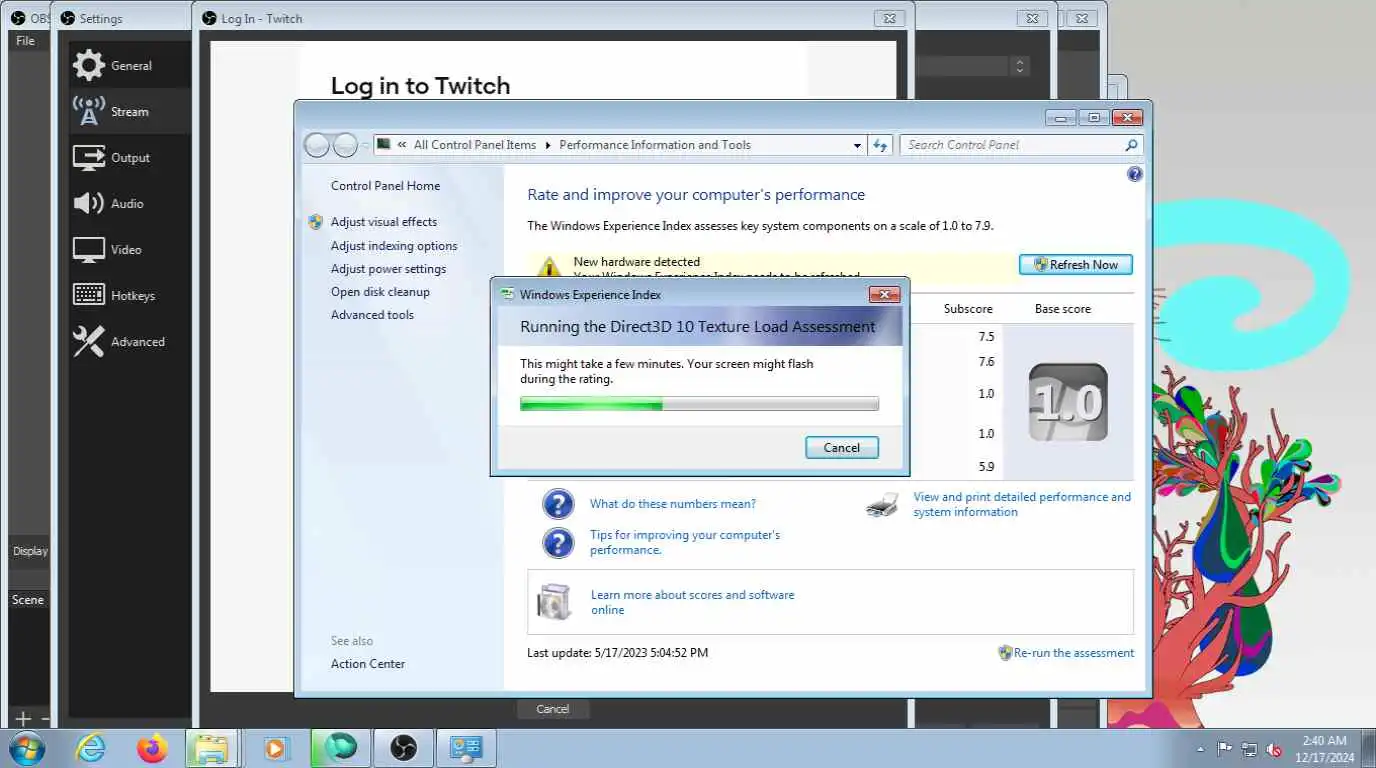Click 'All Control Panel Items' breadcrumb
Screen dimensions: 1376x768
pos(475,145)
